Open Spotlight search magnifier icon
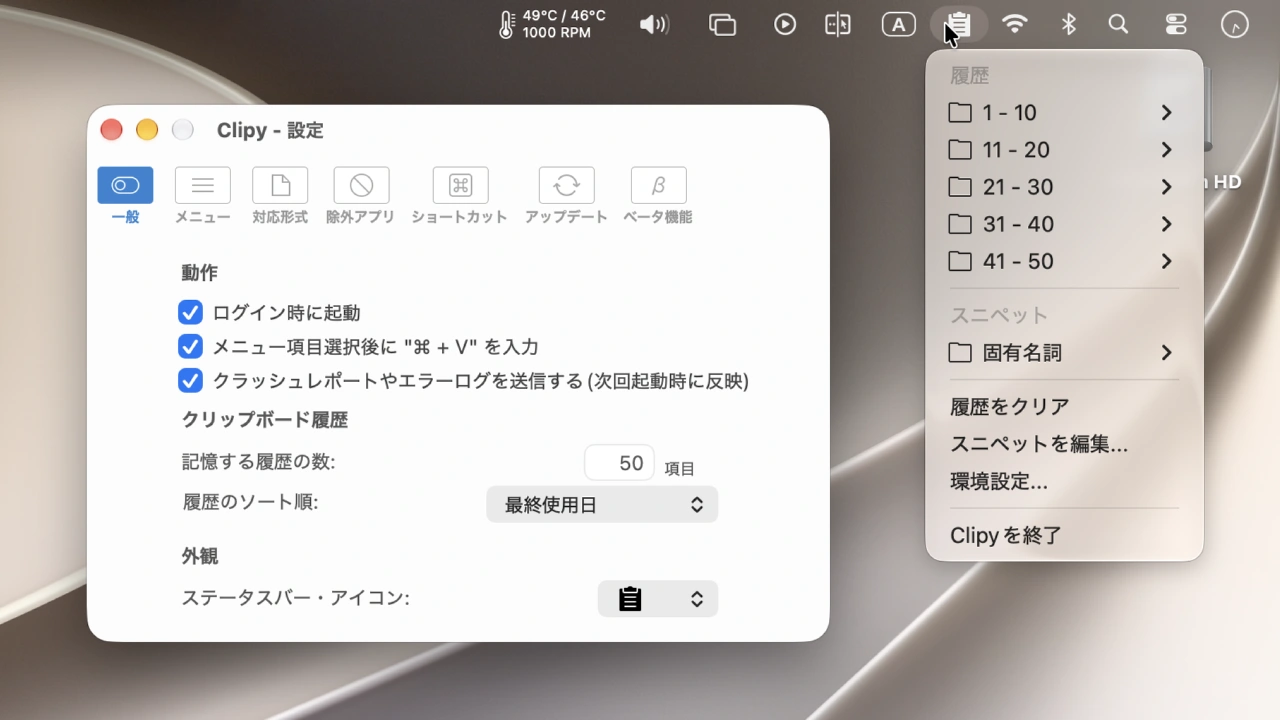The width and height of the screenshot is (1280, 720). point(1119,24)
